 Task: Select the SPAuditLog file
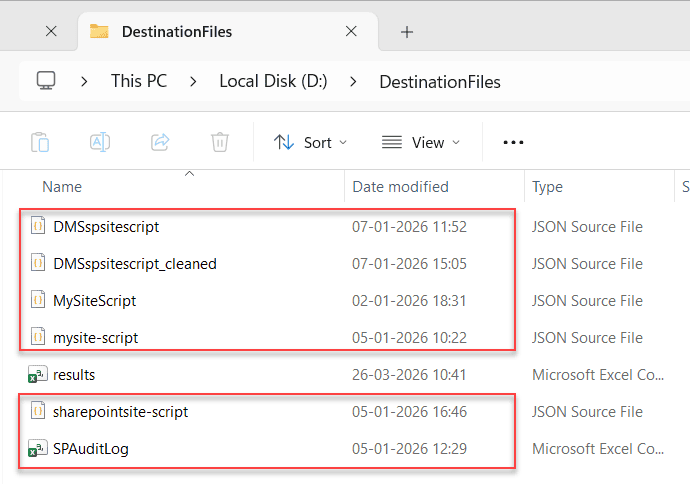(x=91, y=449)
